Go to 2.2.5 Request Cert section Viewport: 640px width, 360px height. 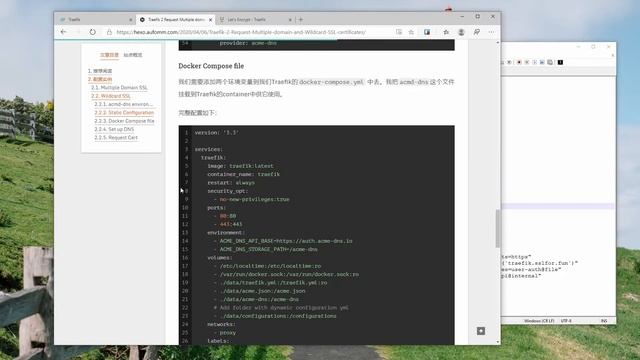pos(116,138)
